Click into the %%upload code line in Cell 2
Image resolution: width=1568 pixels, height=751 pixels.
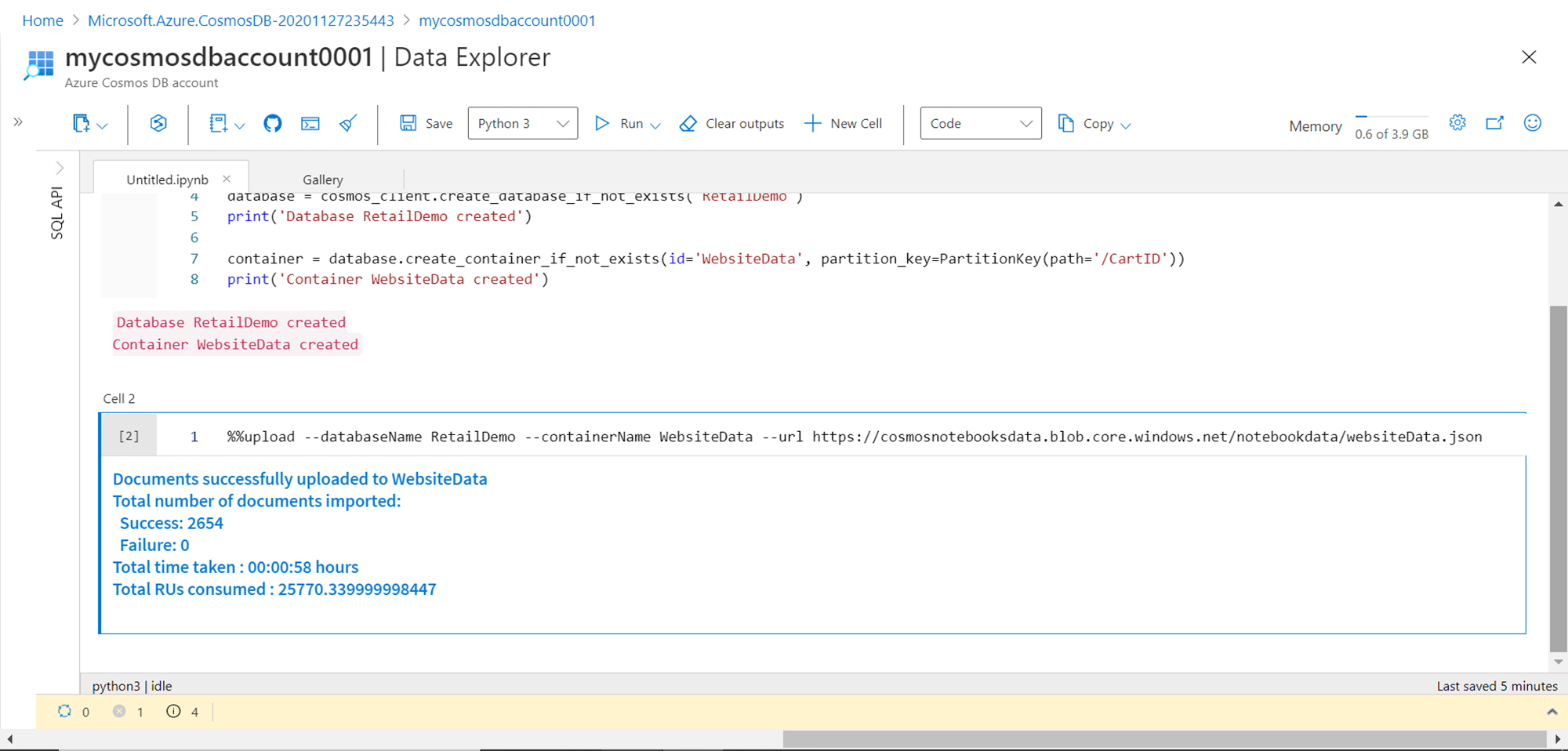tap(855, 437)
